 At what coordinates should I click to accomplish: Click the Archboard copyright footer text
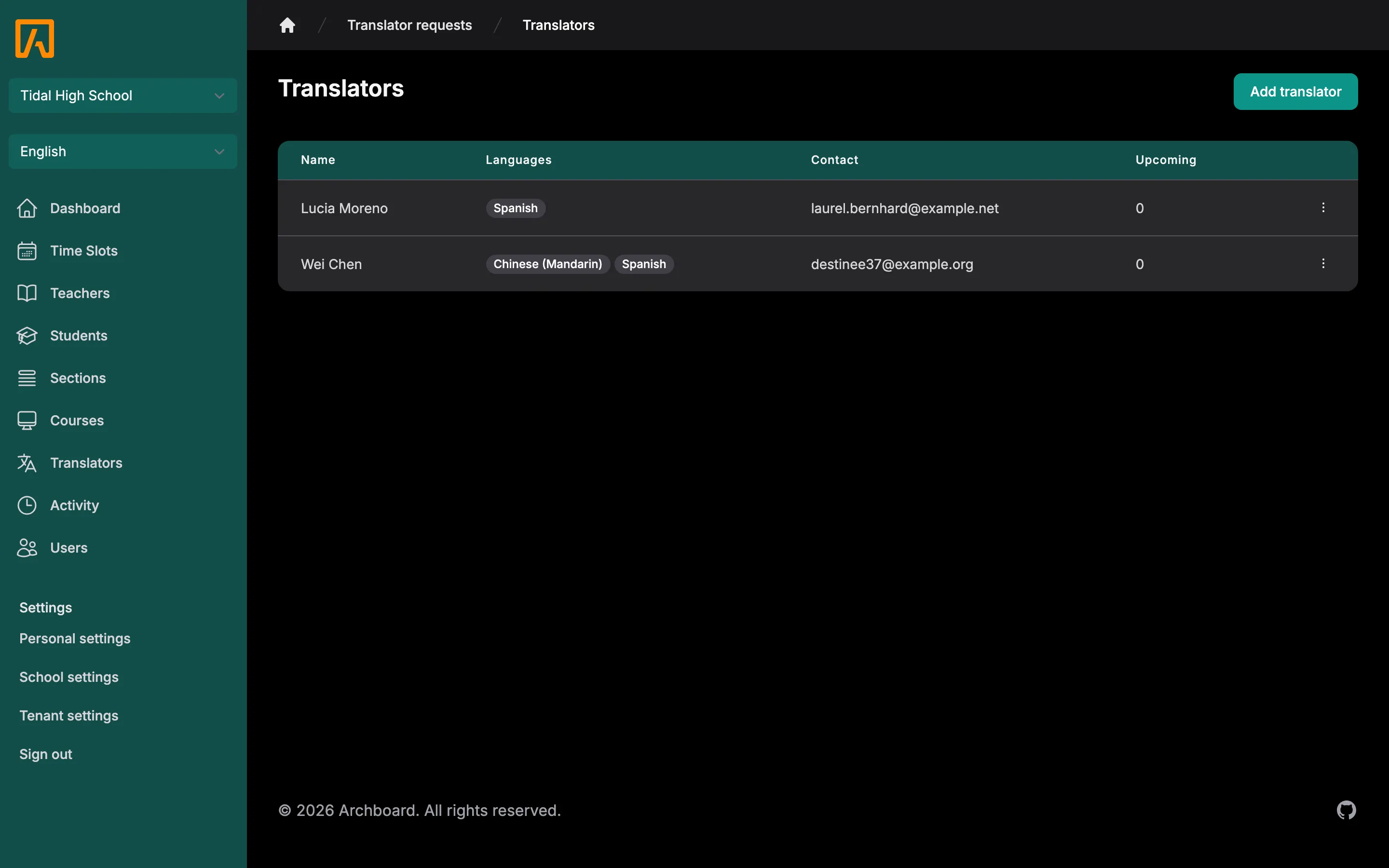[x=420, y=811]
